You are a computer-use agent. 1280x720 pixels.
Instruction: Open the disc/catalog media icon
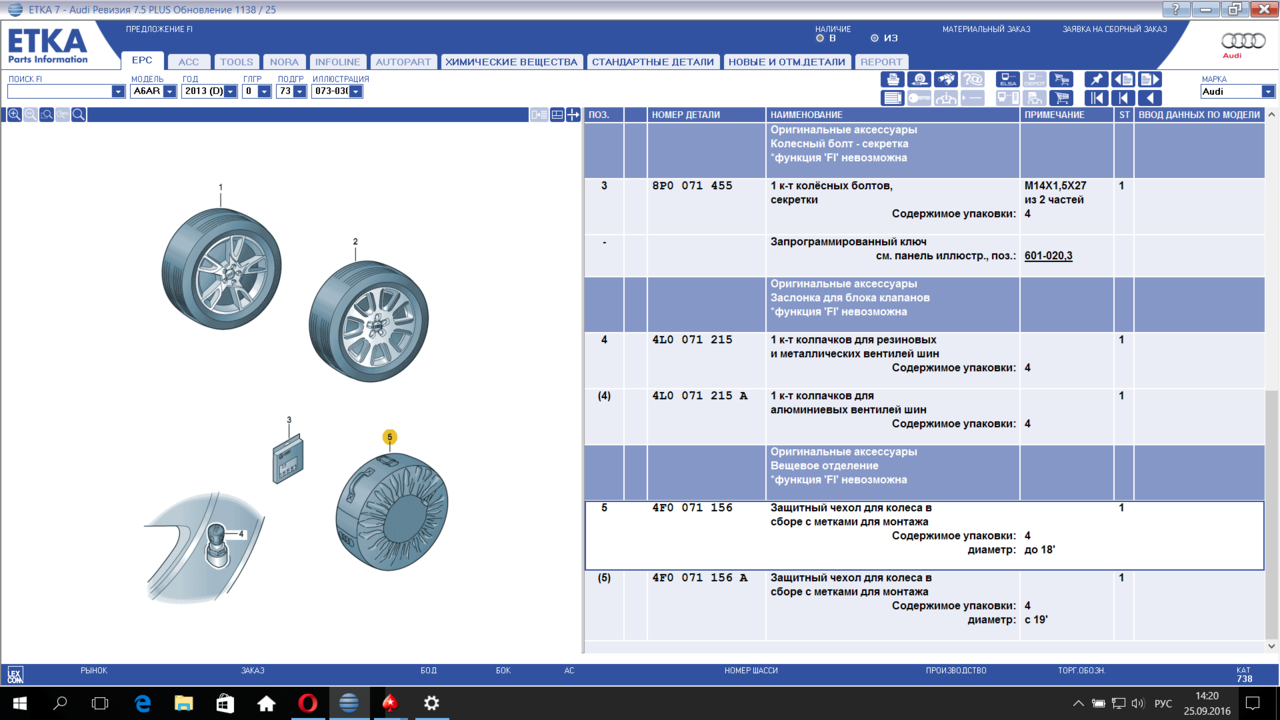pyautogui.click(x=919, y=79)
